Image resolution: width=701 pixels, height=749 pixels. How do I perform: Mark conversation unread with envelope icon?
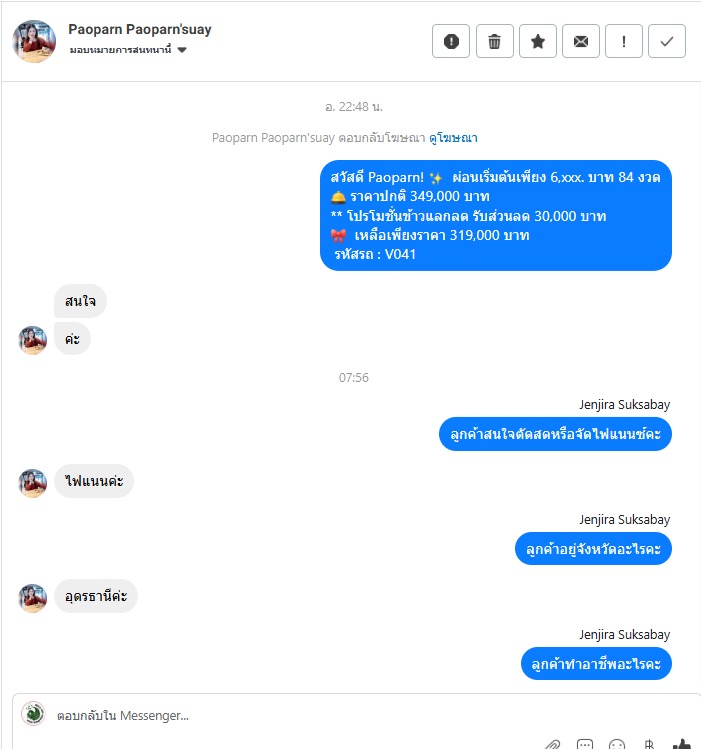click(581, 41)
